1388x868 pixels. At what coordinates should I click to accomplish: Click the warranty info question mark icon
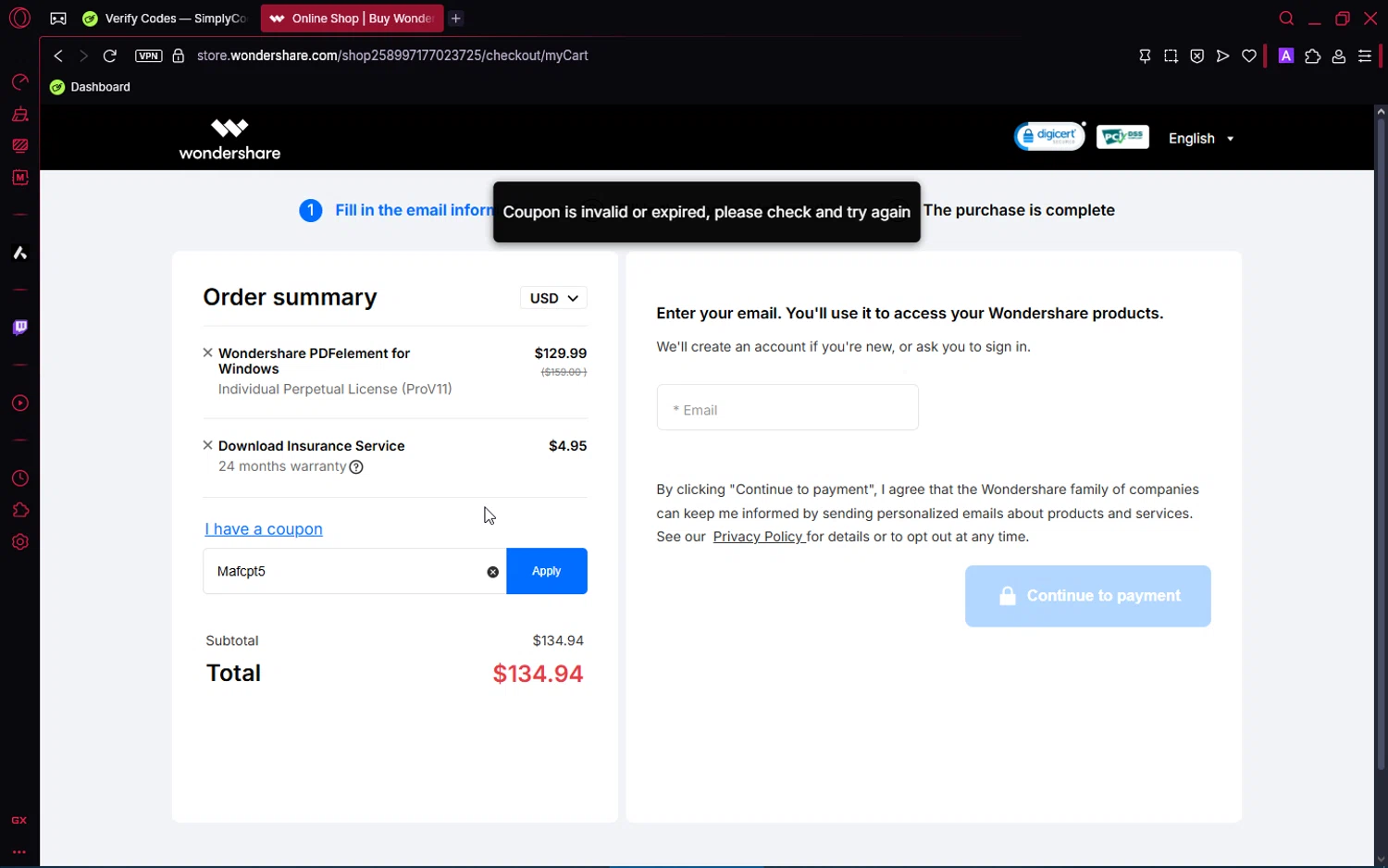click(356, 467)
